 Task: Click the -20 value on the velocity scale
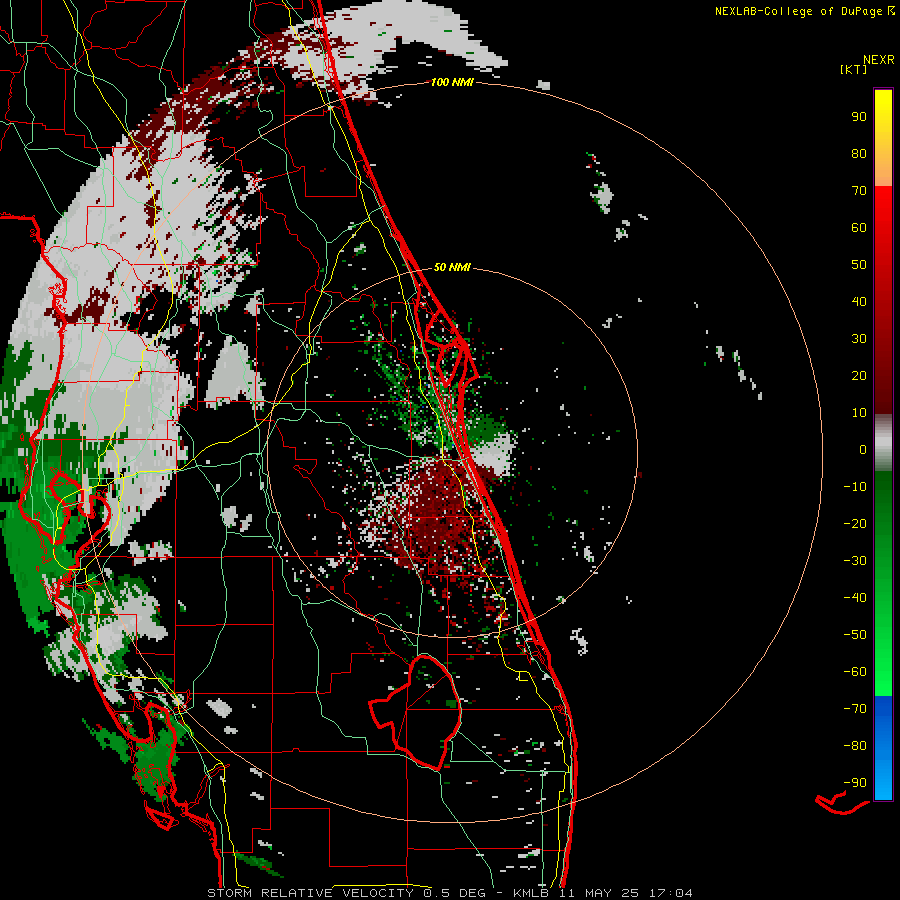[x=855, y=523]
